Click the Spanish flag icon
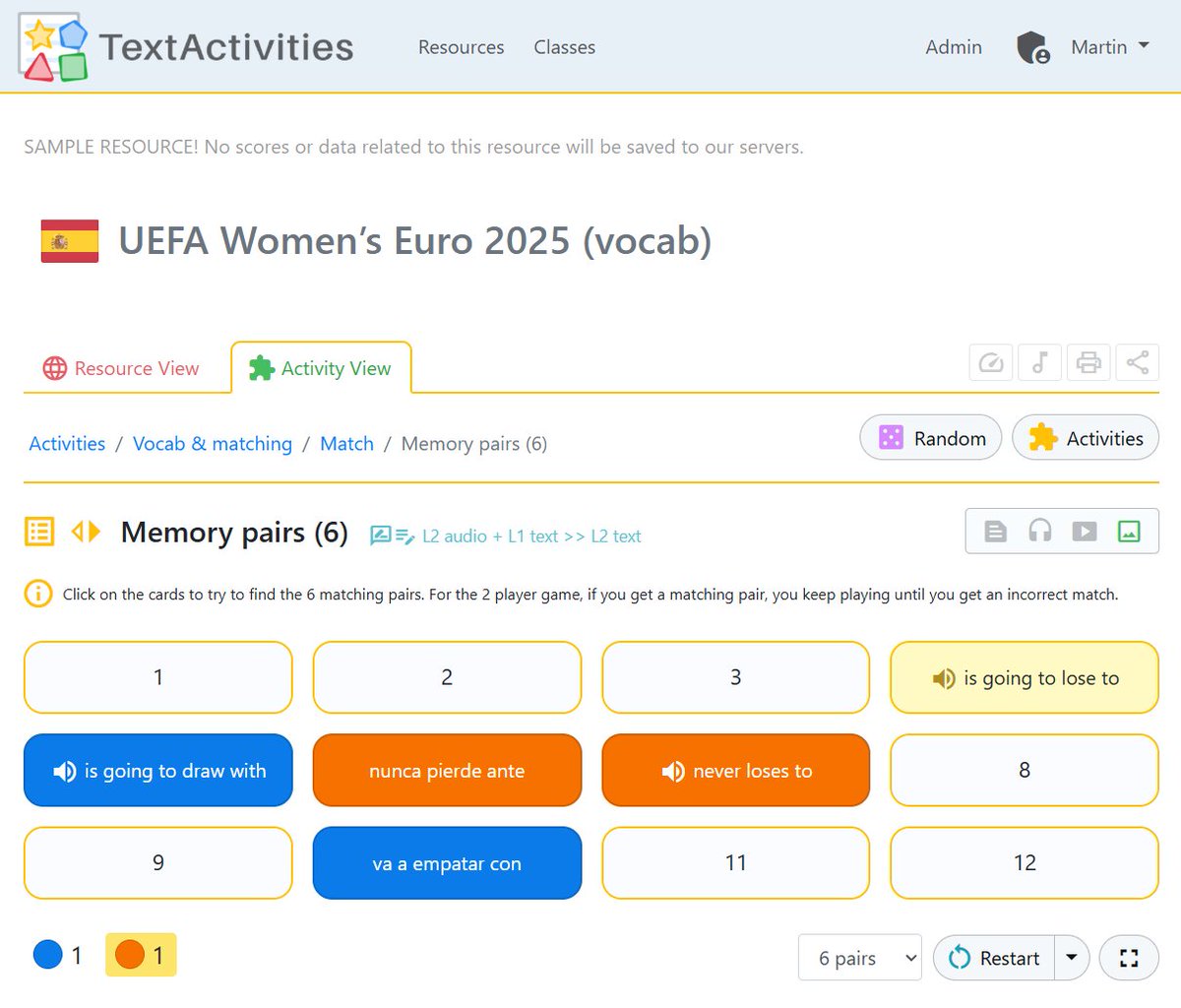Viewport: 1181px width, 1008px height. pos(70,241)
